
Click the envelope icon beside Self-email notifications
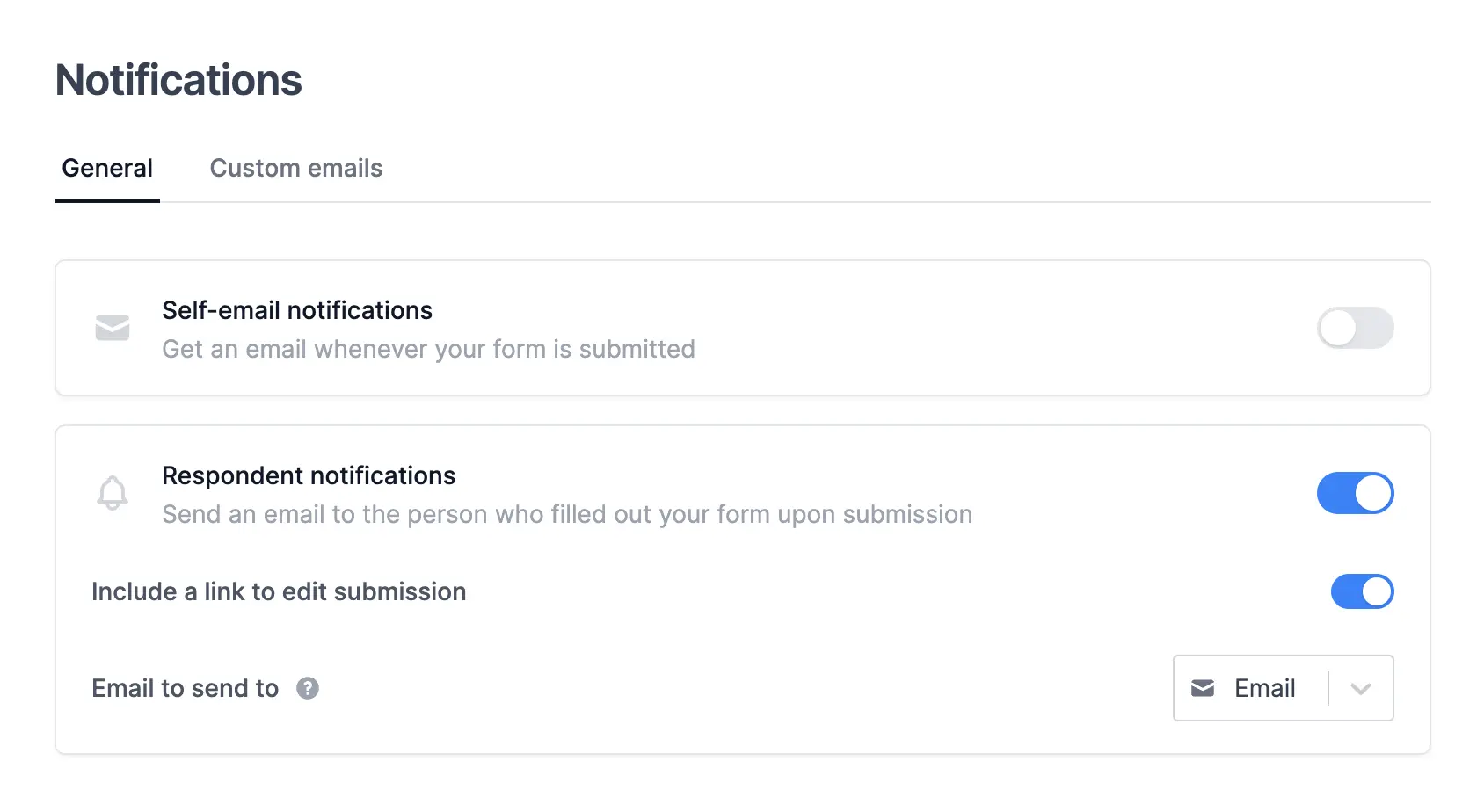(113, 328)
